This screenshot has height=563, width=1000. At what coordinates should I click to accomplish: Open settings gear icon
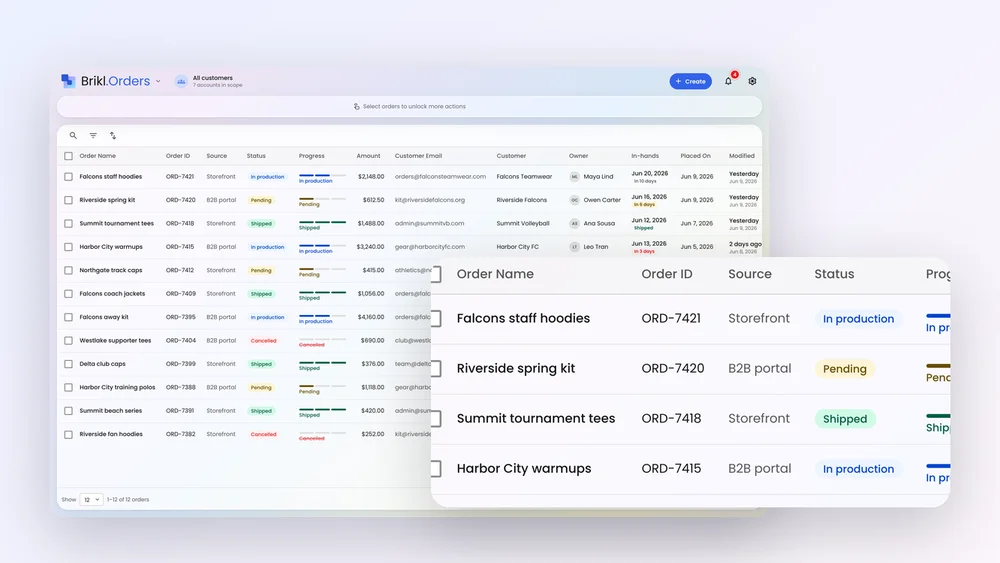coord(753,81)
